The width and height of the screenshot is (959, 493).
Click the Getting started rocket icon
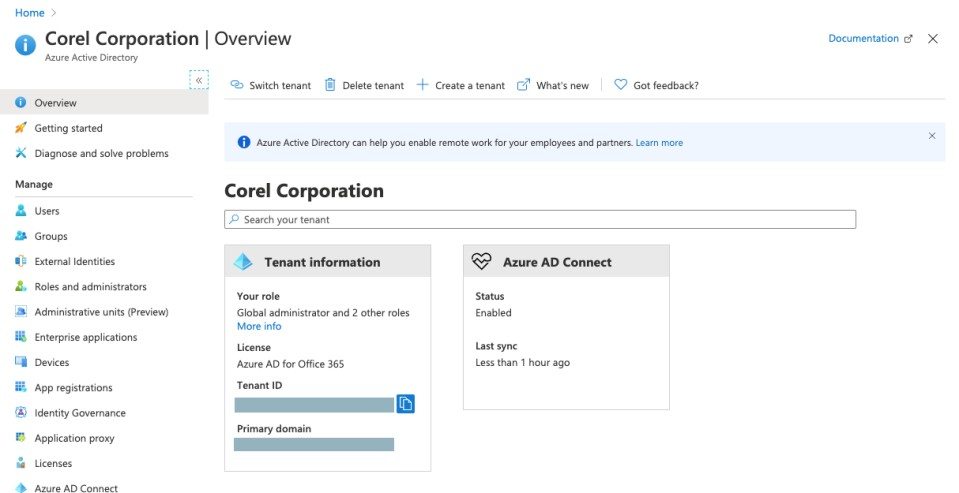[x=21, y=128]
